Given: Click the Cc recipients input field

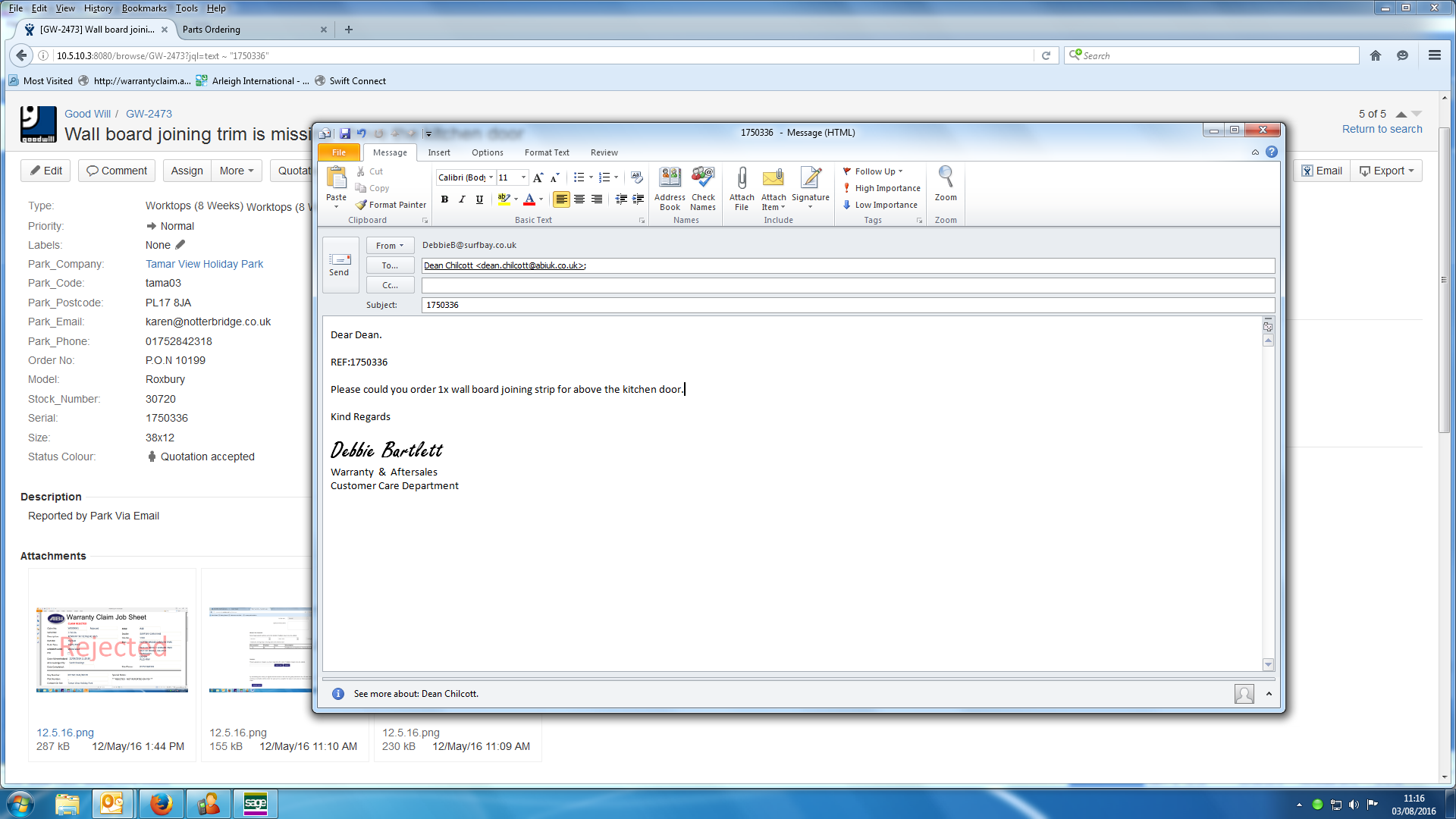Looking at the screenshot, I should pos(847,285).
